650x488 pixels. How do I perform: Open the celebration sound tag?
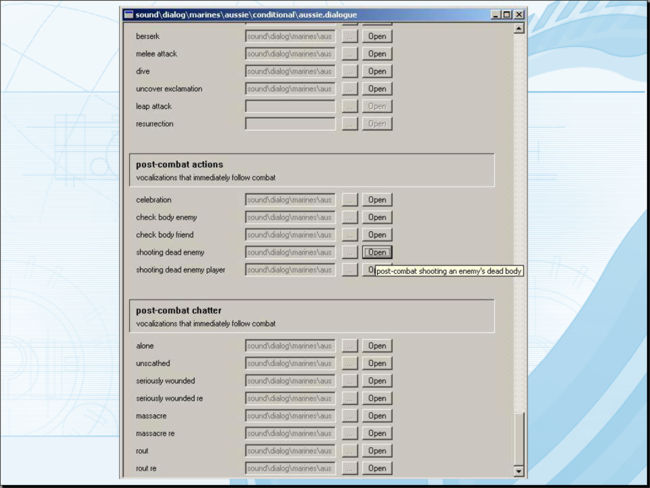pyautogui.click(x=377, y=200)
